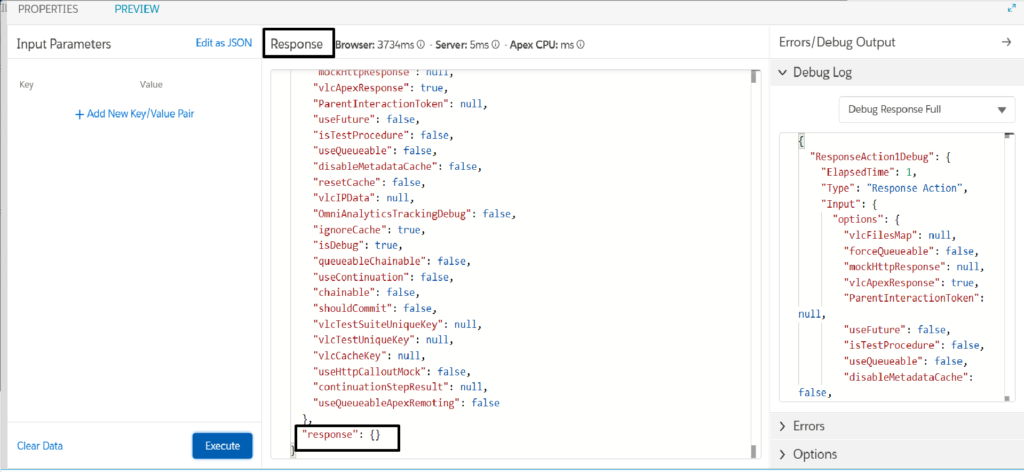Image resolution: width=1024 pixels, height=472 pixels.
Task: Select the "isDebug" line
Action: click(x=357, y=245)
